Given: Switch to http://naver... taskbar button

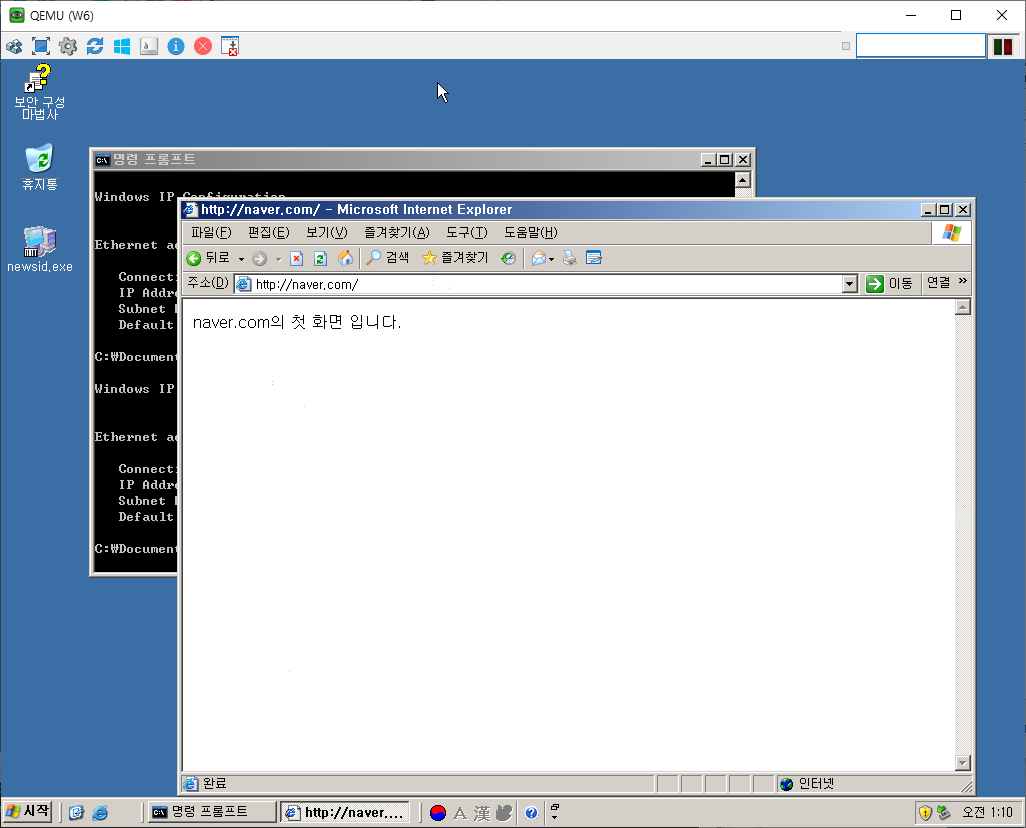Looking at the screenshot, I should [x=345, y=812].
